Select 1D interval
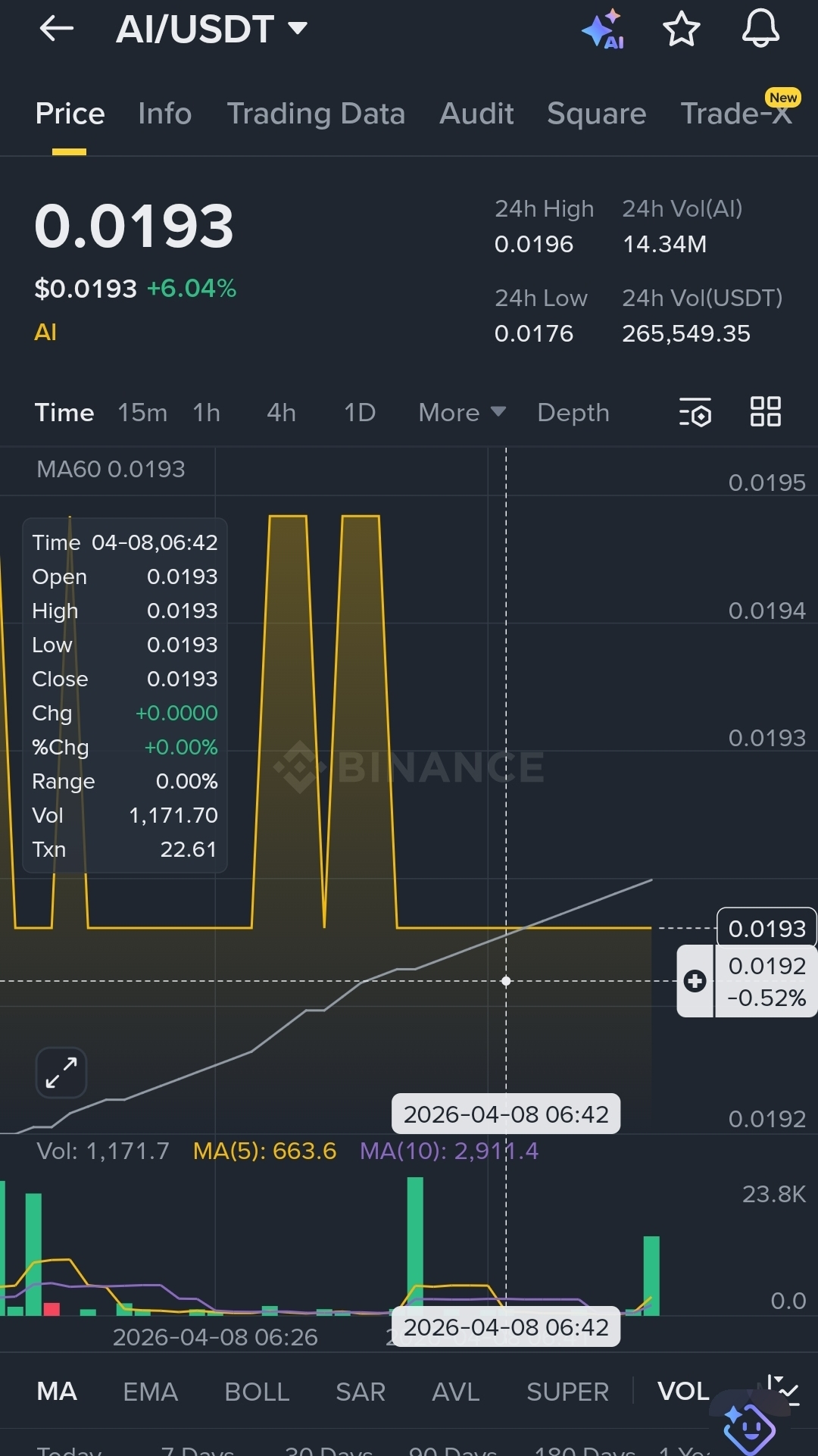Image resolution: width=818 pixels, height=1456 pixels. [x=360, y=412]
